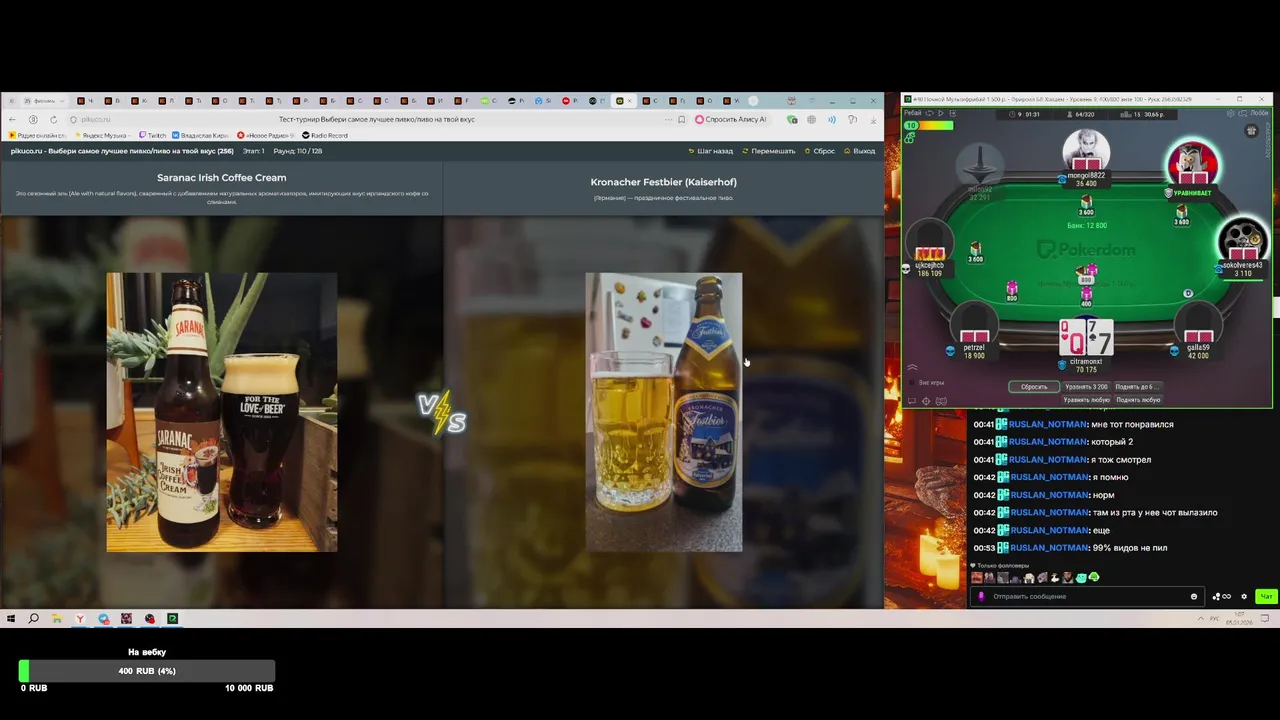This screenshot has height=720, width=1280.
Task: Expand the poker panel chevron above Вне игры
Action: pos(912,367)
